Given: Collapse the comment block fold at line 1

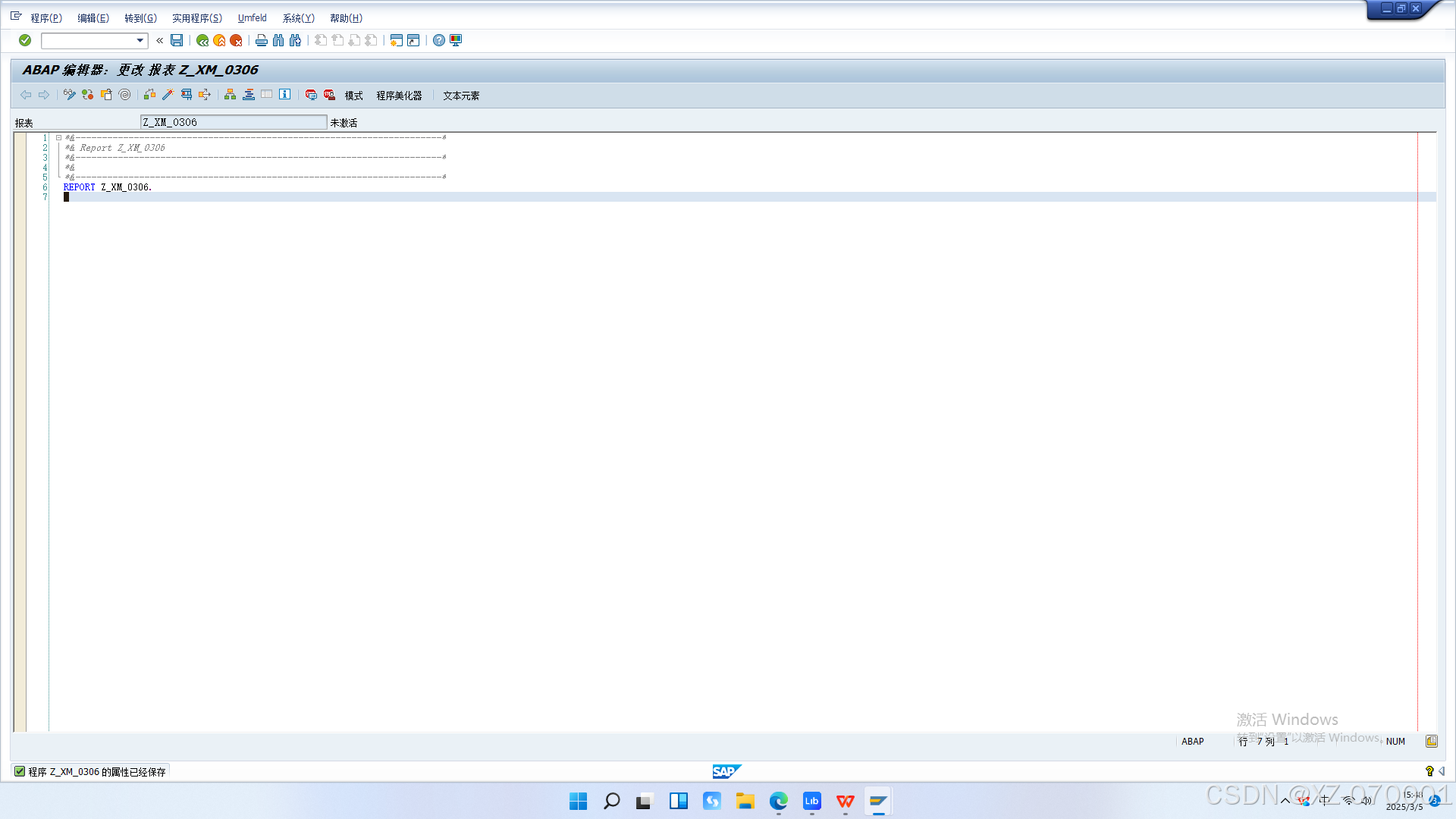Looking at the screenshot, I should [58, 138].
